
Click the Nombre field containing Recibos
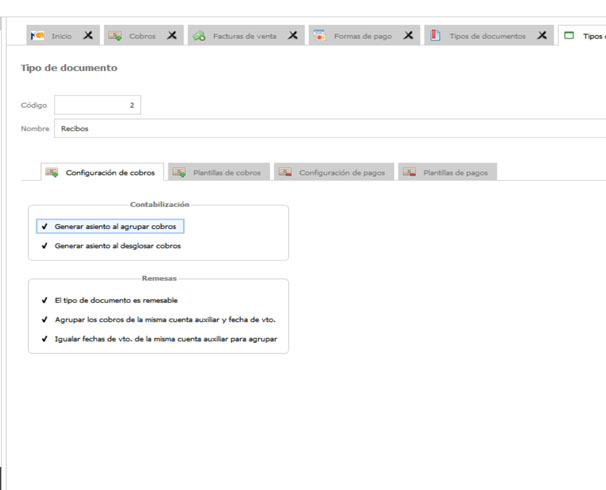click(x=330, y=128)
